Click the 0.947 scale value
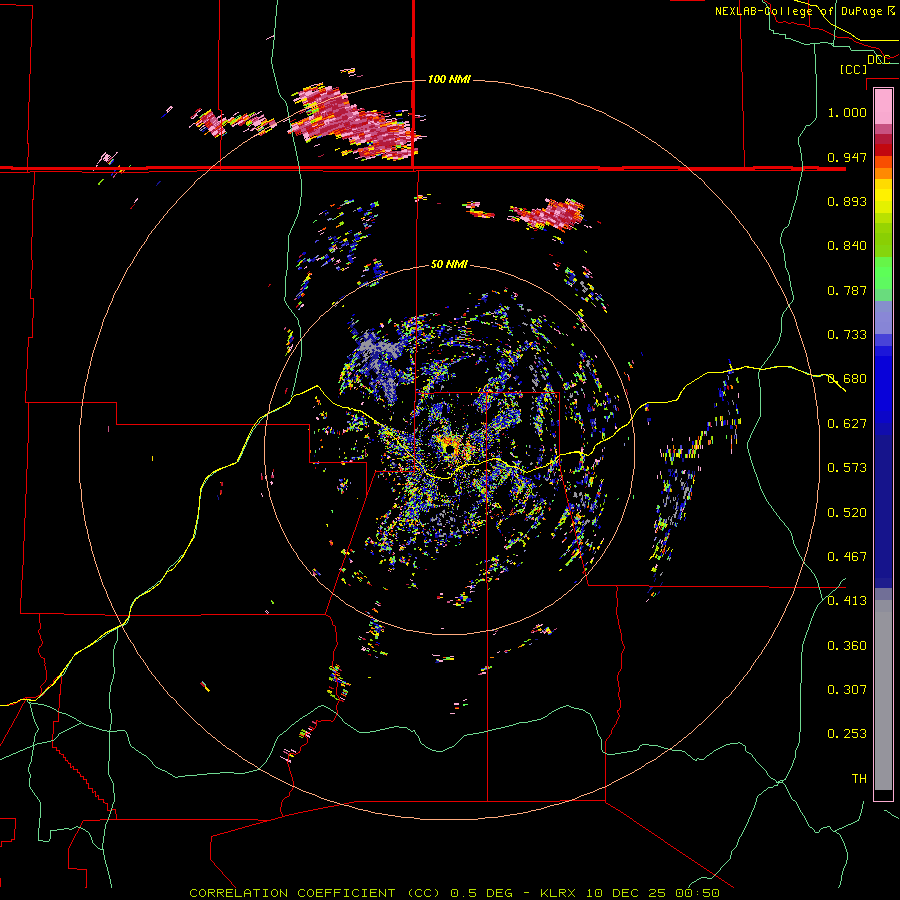Image resolution: width=900 pixels, height=900 pixels. [x=847, y=157]
